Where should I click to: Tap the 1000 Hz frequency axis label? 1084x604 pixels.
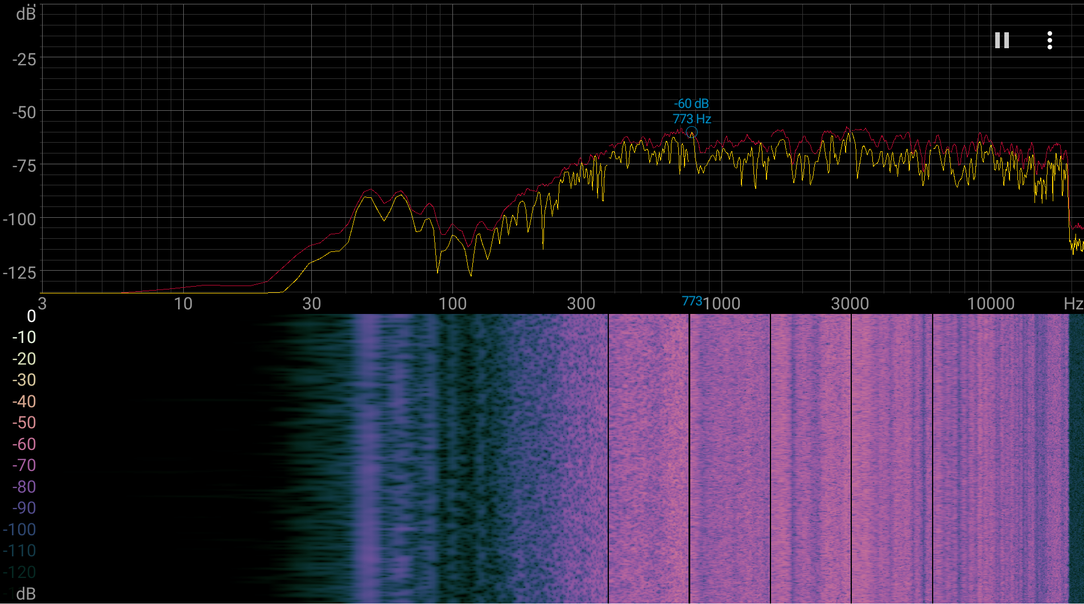[722, 303]
